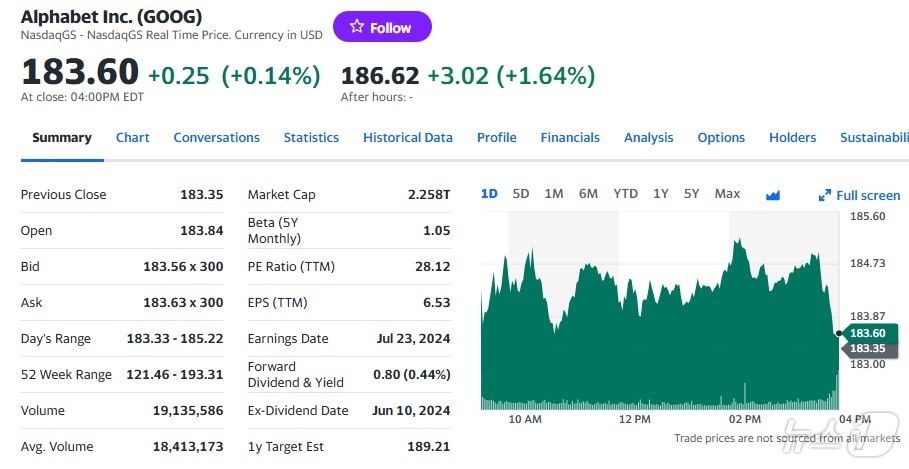Screen dimensions: 909x469
Task: Select the Options tab
Action: (x=721, y=138)
